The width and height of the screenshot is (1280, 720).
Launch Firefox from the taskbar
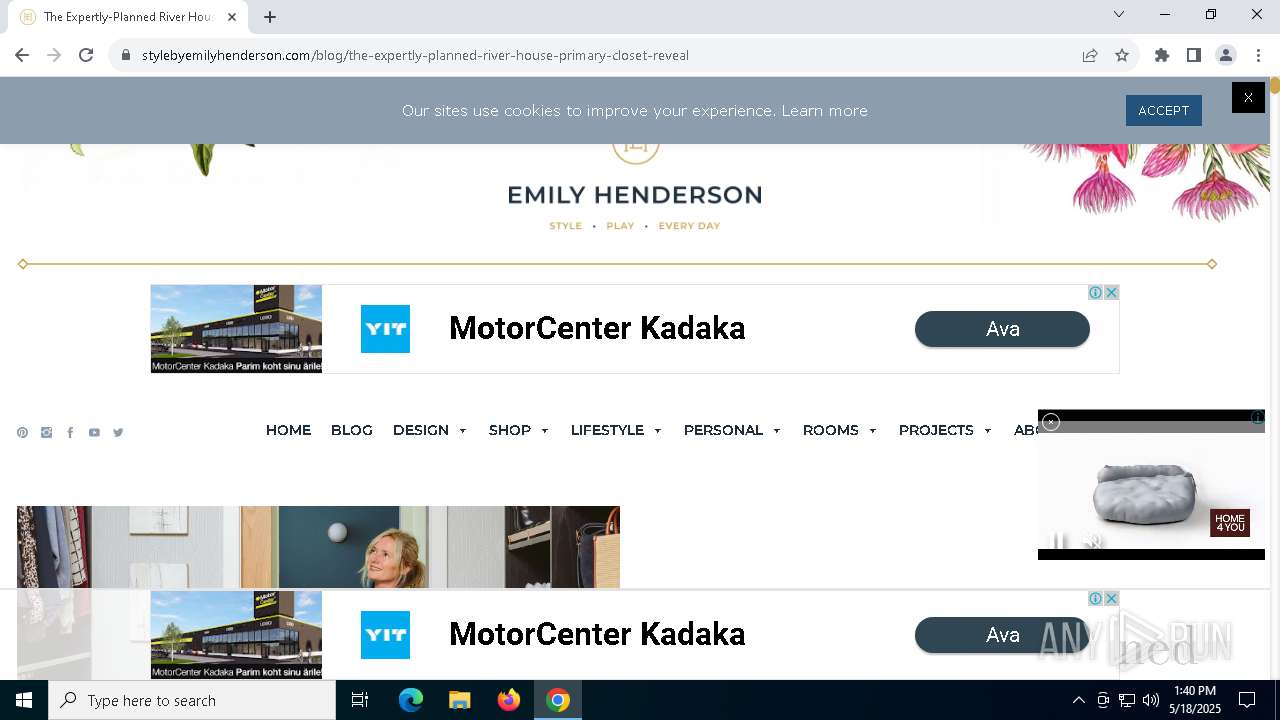(x=509, y=700)
